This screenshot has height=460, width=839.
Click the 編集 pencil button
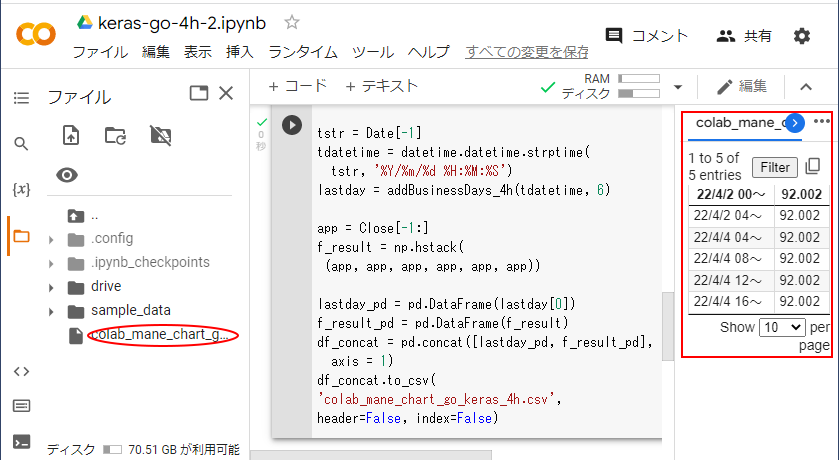(x=742, y=86)
